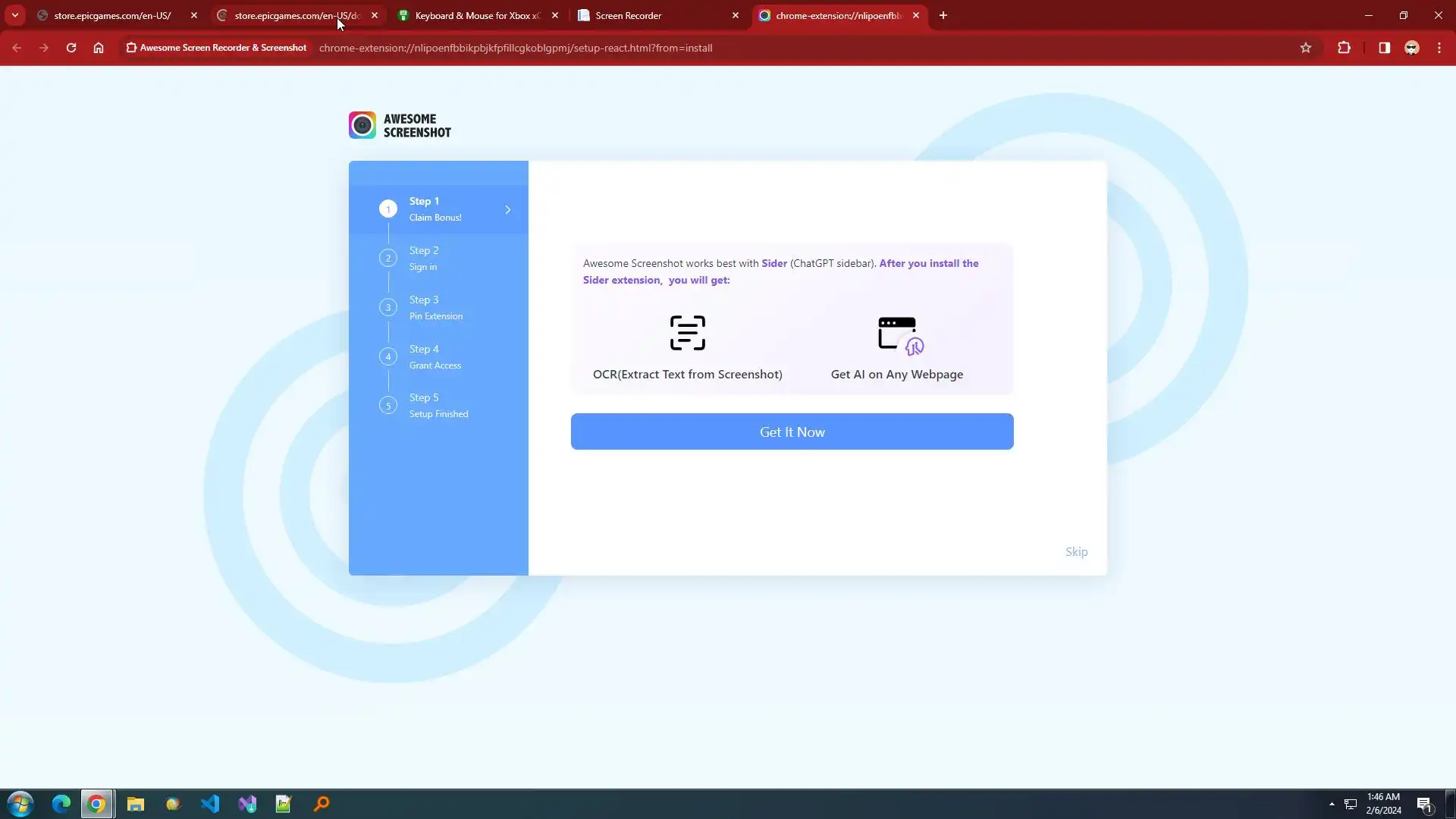The image size is (1456, 819).
Task: Open Chrome three-dot menu
Action: [1439, 48]
